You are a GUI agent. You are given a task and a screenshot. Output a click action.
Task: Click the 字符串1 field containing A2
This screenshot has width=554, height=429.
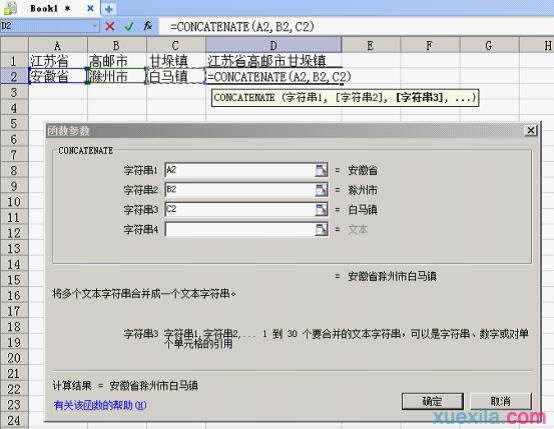point(240,170)
